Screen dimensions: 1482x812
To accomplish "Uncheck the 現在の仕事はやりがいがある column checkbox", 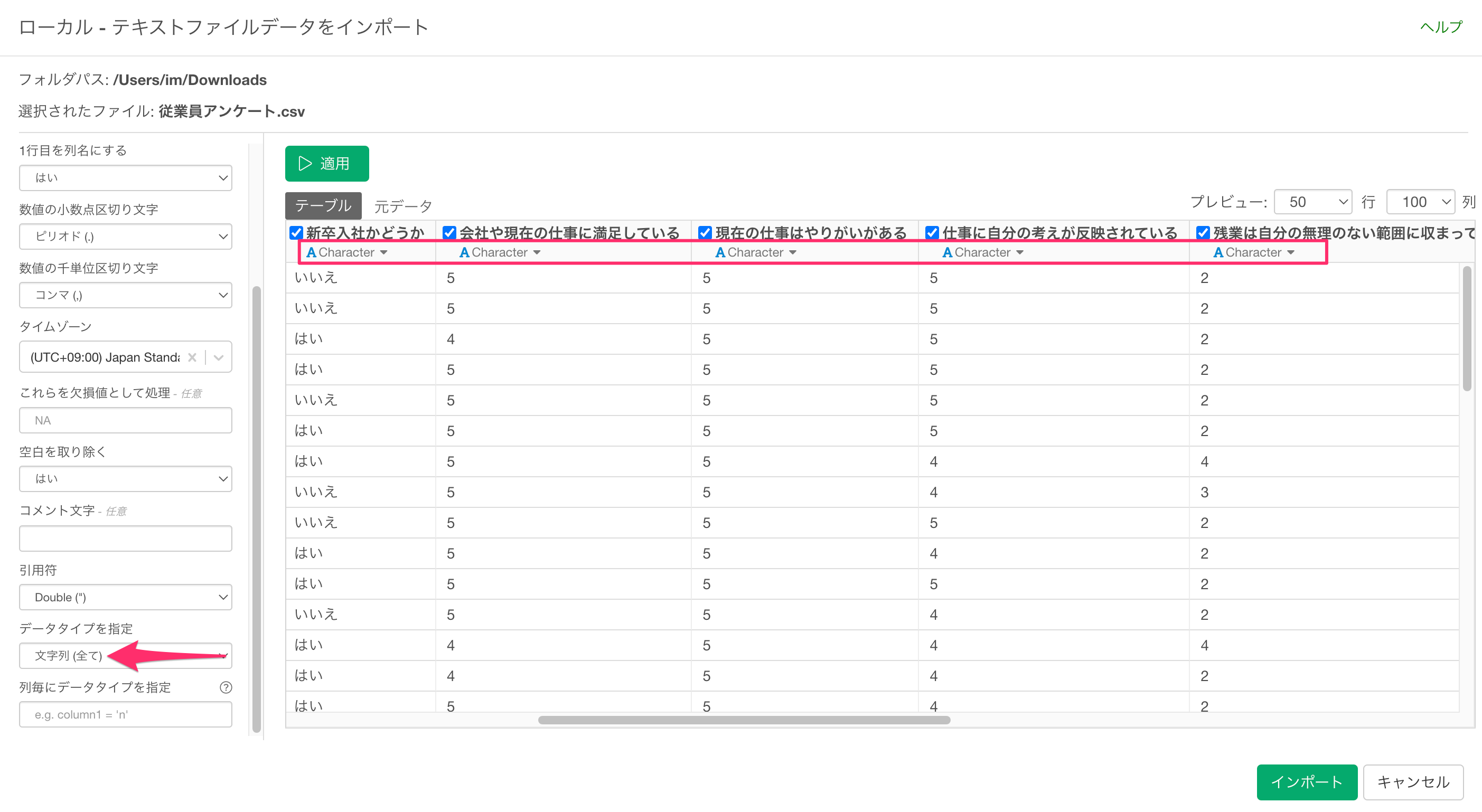I will pyautogui.click(x=705, y=232).
